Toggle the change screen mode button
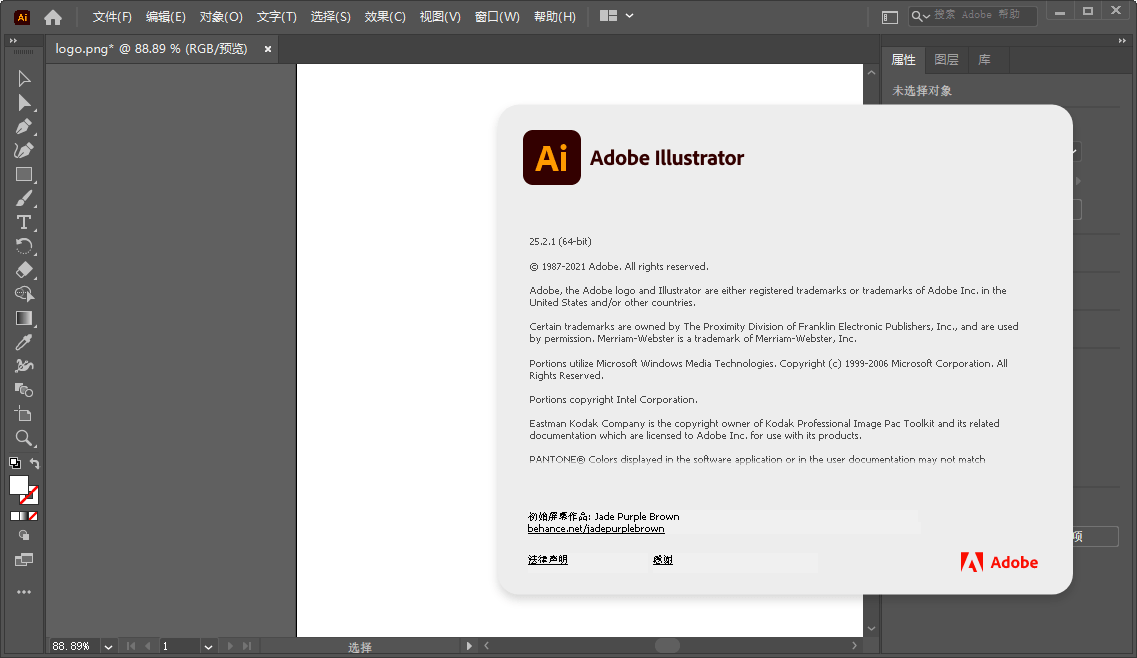Screen dimensions: 1137x658 point(24,560)
